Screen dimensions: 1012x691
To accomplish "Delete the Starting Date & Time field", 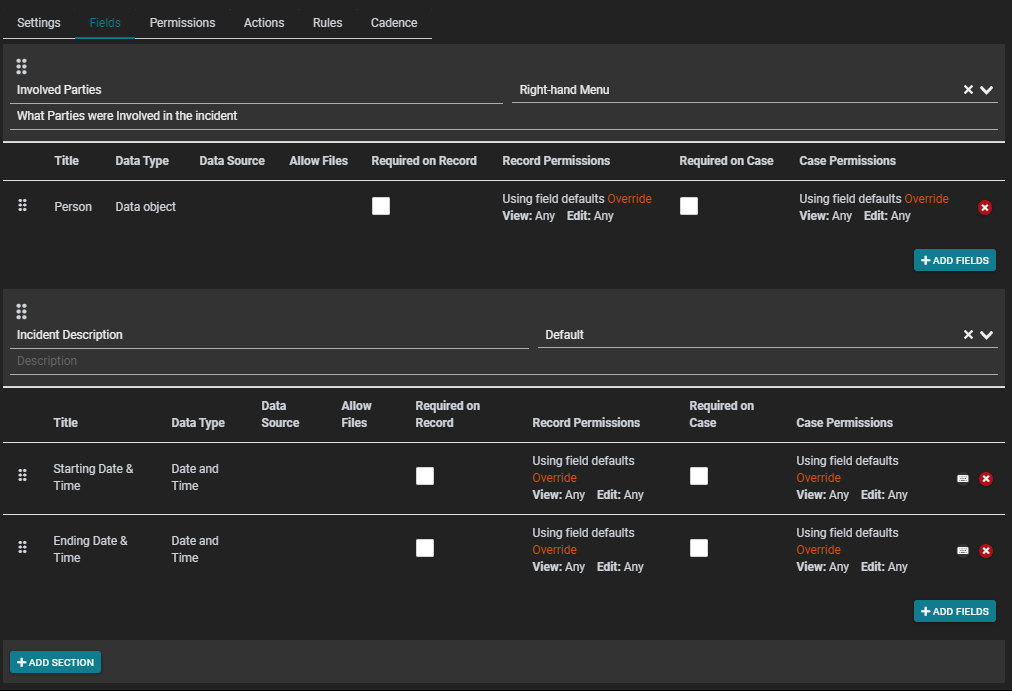I will [x=986, y=479].
